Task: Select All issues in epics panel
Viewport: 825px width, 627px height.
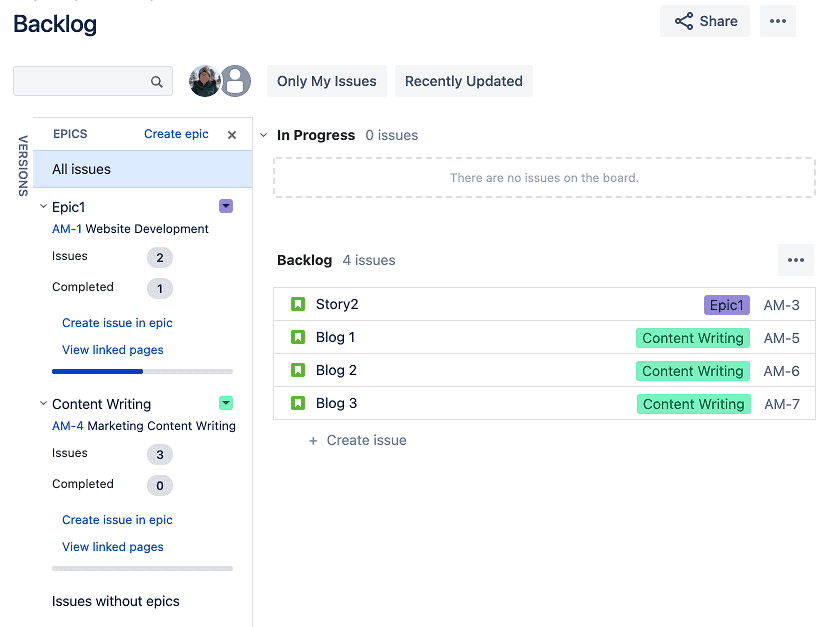Action: coord(142,169)
